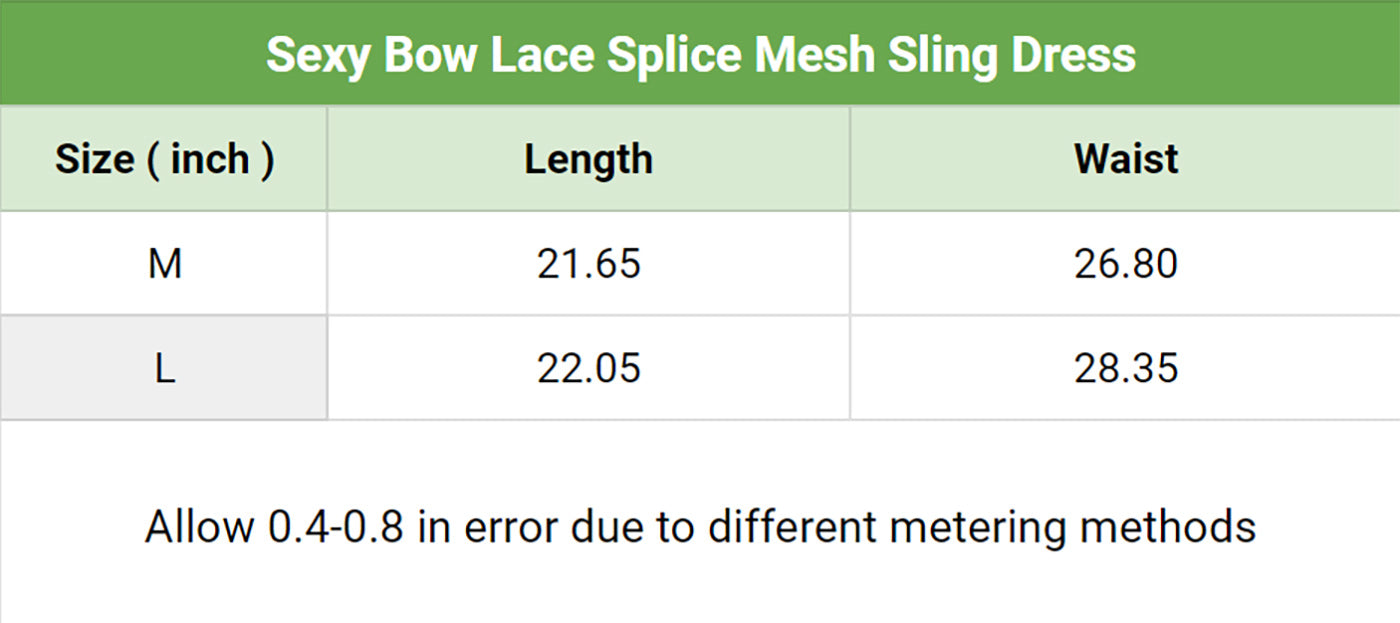Select the M waist value 26.80

coord(1126,264)
